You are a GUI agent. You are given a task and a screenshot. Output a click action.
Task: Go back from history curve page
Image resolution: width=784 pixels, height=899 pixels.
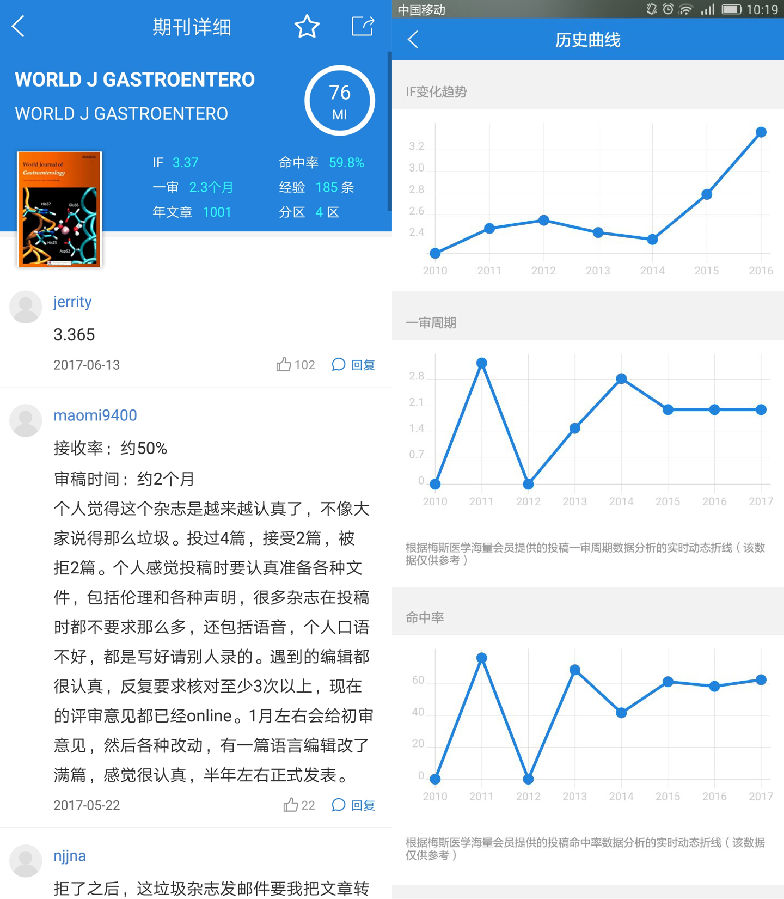[413, 40]
